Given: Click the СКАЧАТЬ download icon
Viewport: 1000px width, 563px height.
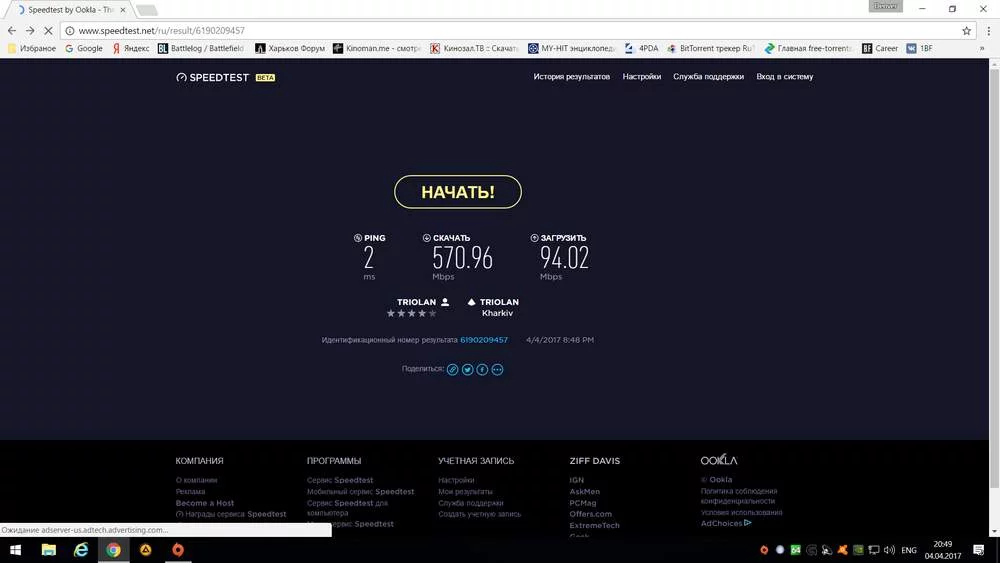Looking at the screenshot, I should pos(427,238).
